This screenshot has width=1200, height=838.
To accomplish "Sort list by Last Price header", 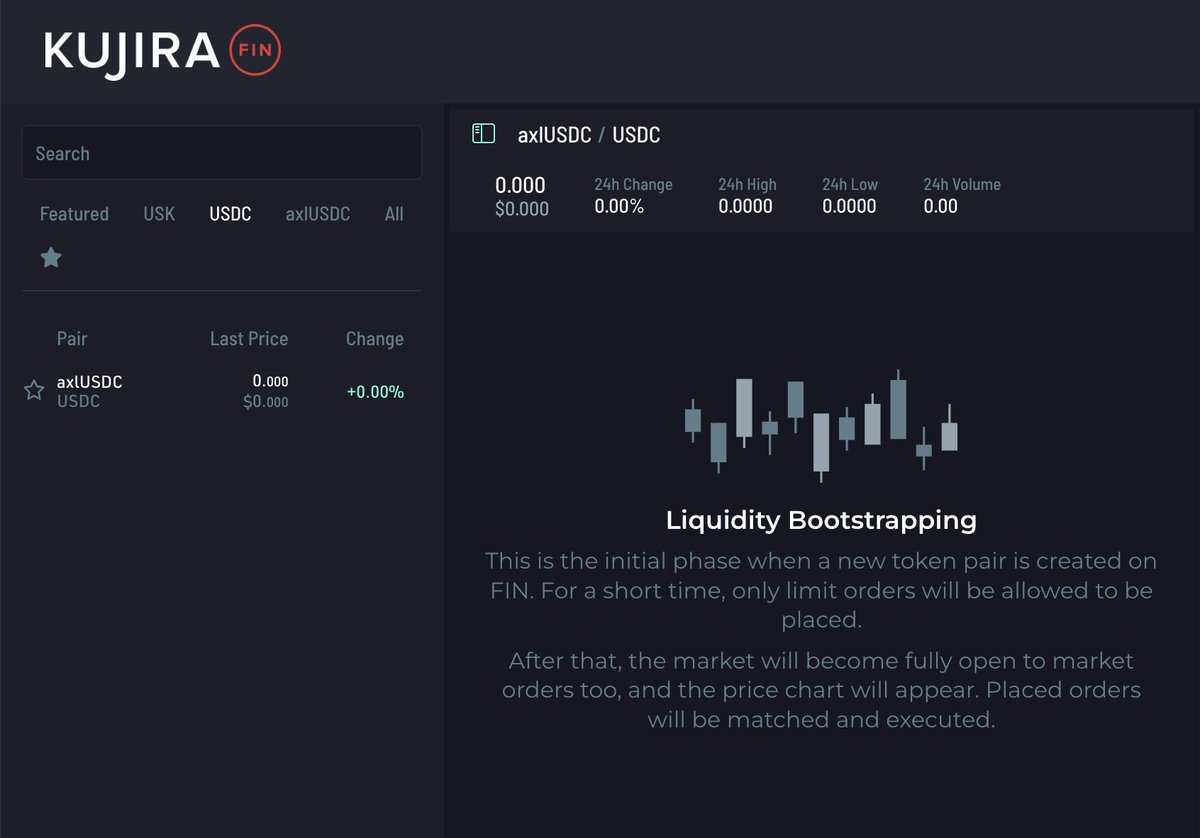I will click(249, 339).
